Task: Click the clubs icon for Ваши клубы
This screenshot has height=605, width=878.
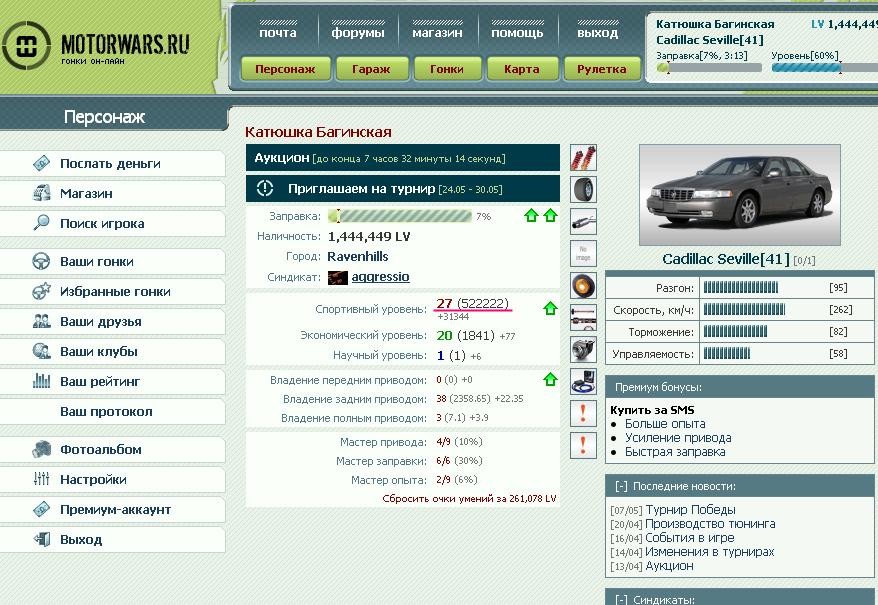Action: point(41,351)
